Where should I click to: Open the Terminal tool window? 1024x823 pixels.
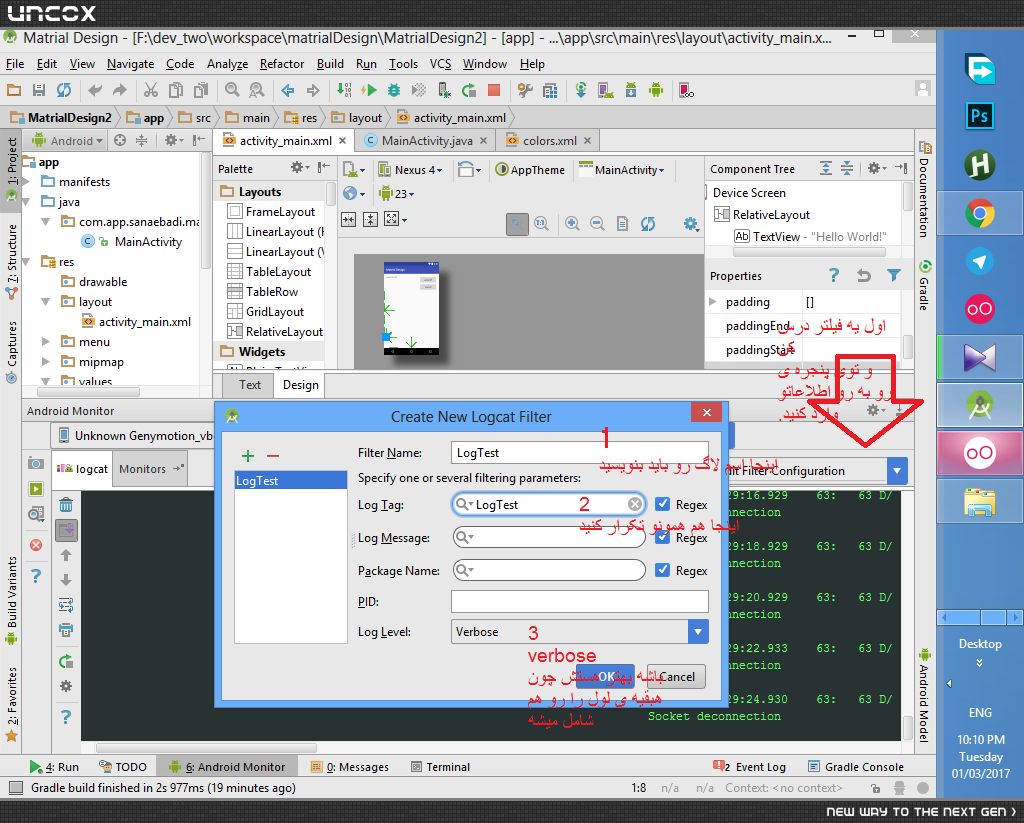(x=440, y=767)
